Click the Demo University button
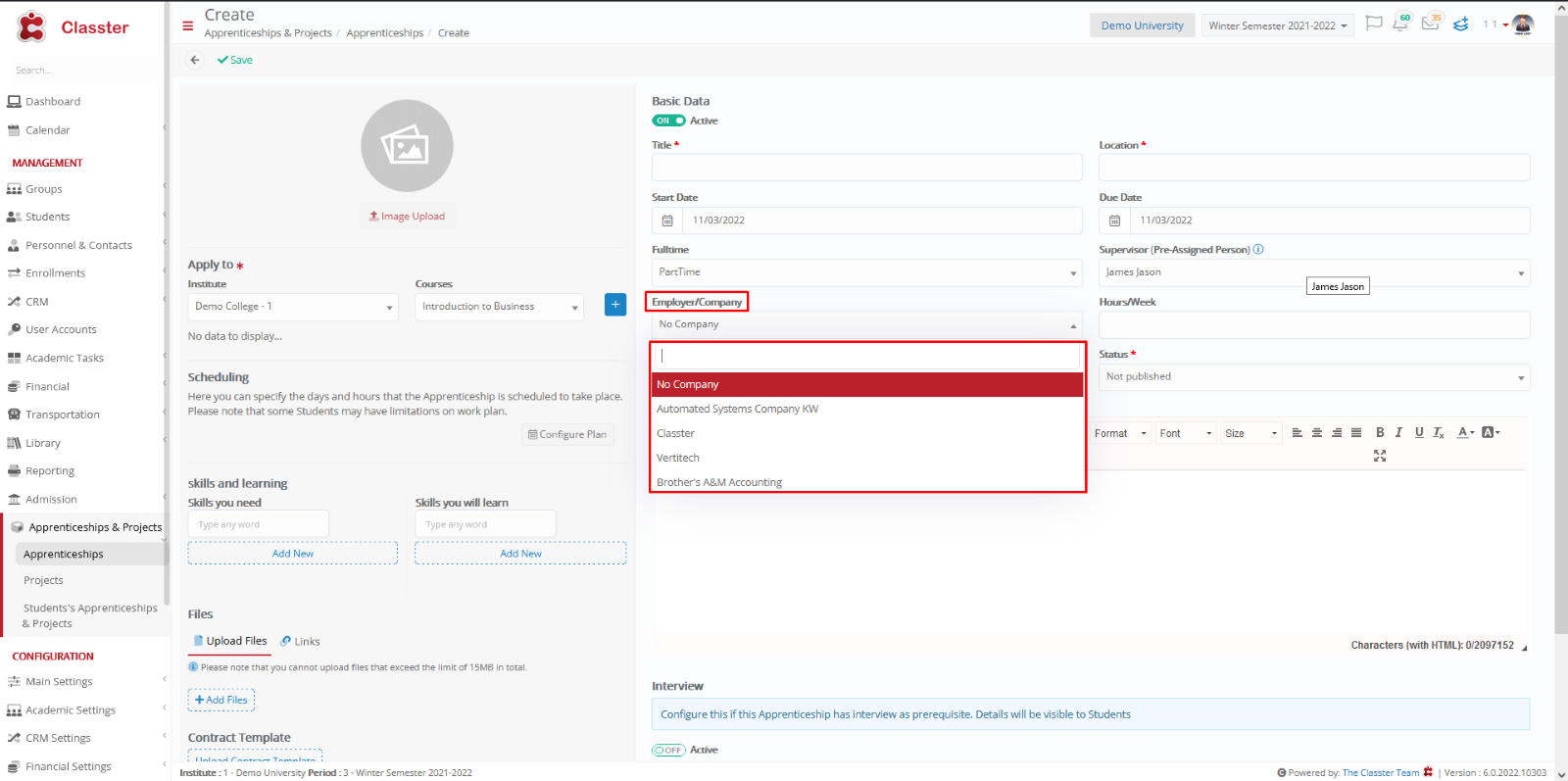Screen dimensions: 1568x781 (1142, 25)
